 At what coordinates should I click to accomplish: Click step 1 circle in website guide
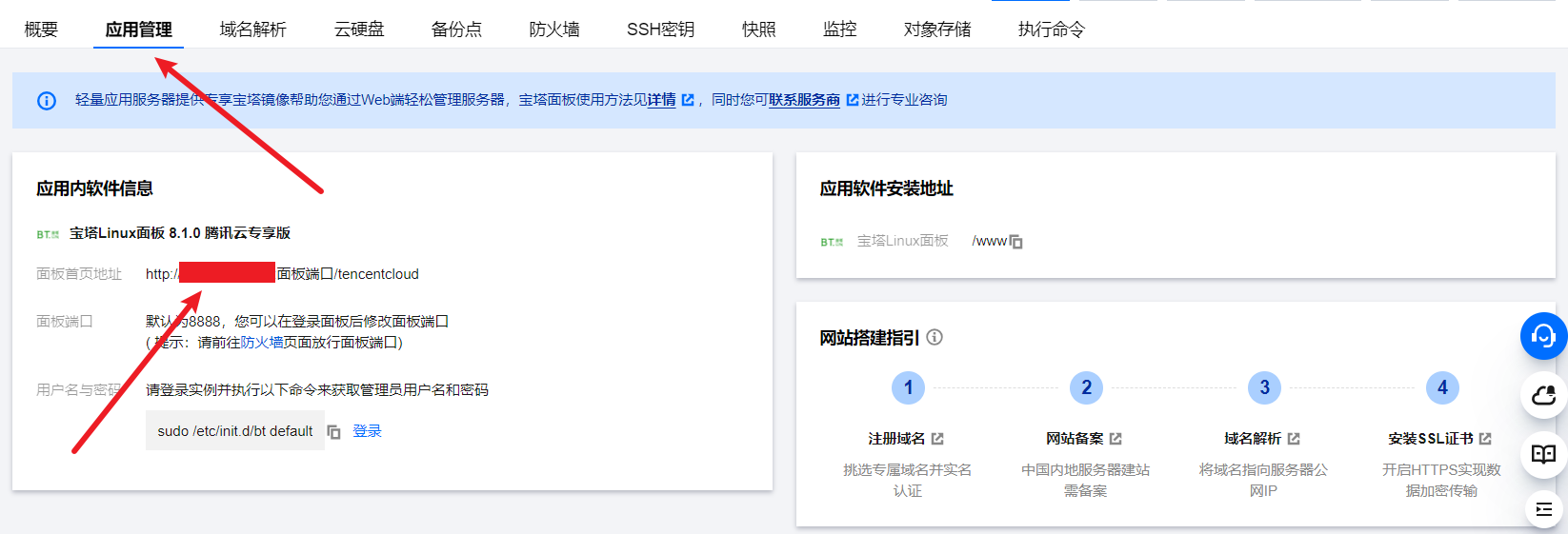pyautogui.click(x=908, y=387)
